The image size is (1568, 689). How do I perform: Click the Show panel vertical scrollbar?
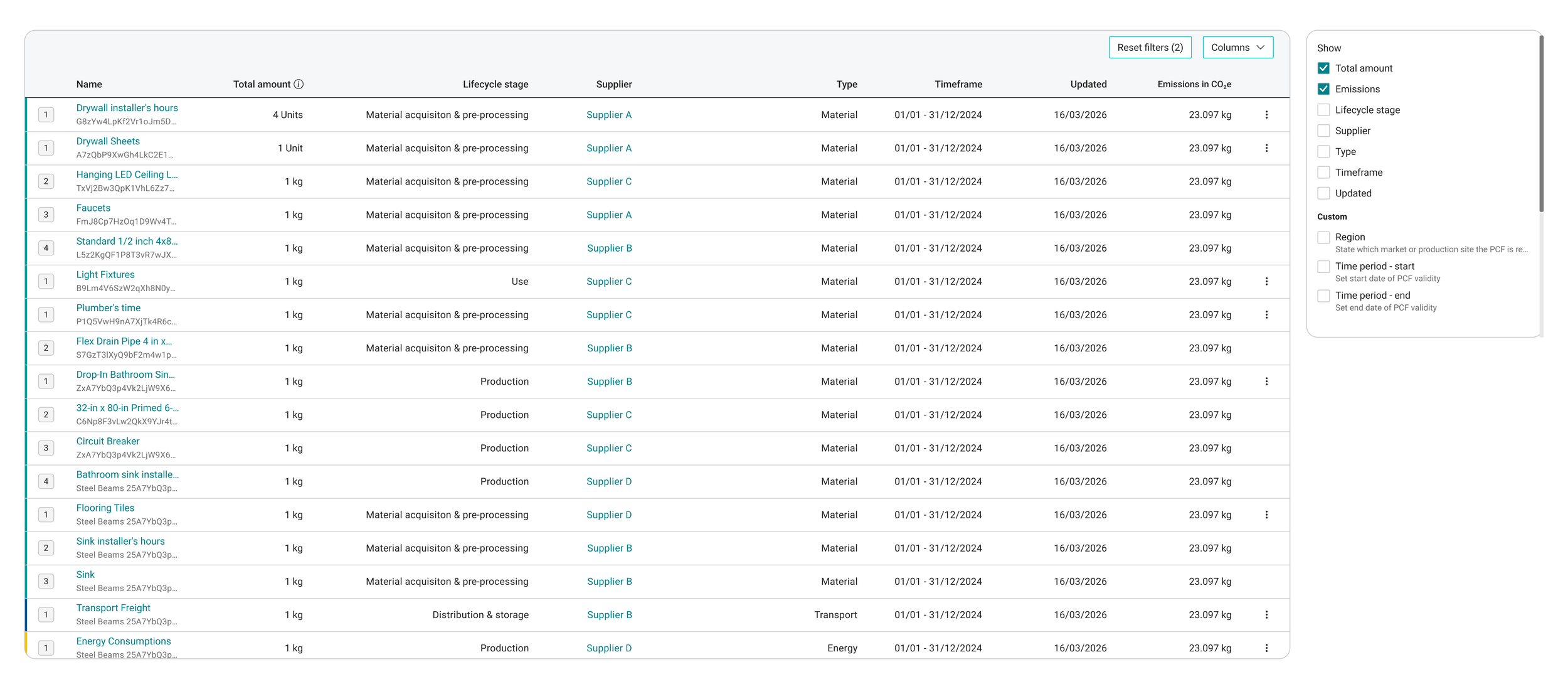(x=1541, y=124)
